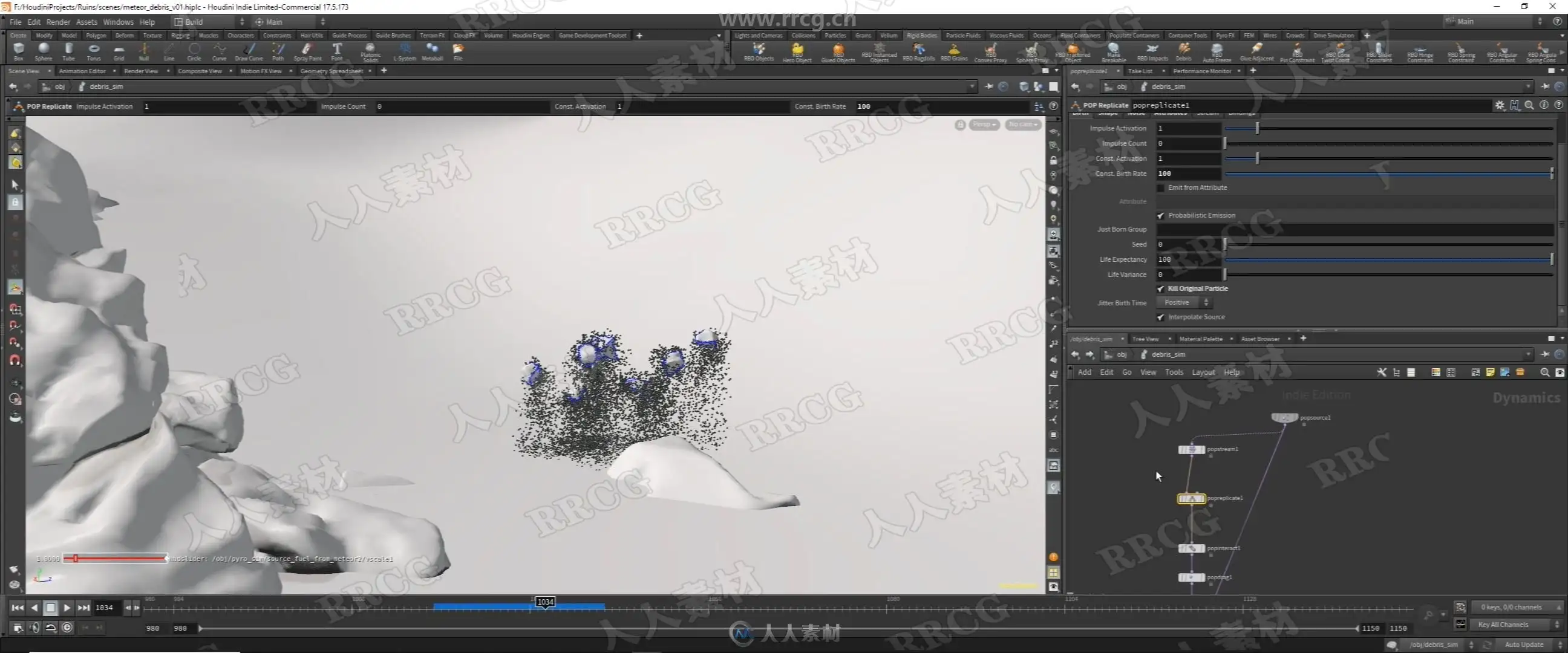Uncheck Probabilistic Emission
This screenshot has height=653, width=1568.
click(x=1160, y=215)
